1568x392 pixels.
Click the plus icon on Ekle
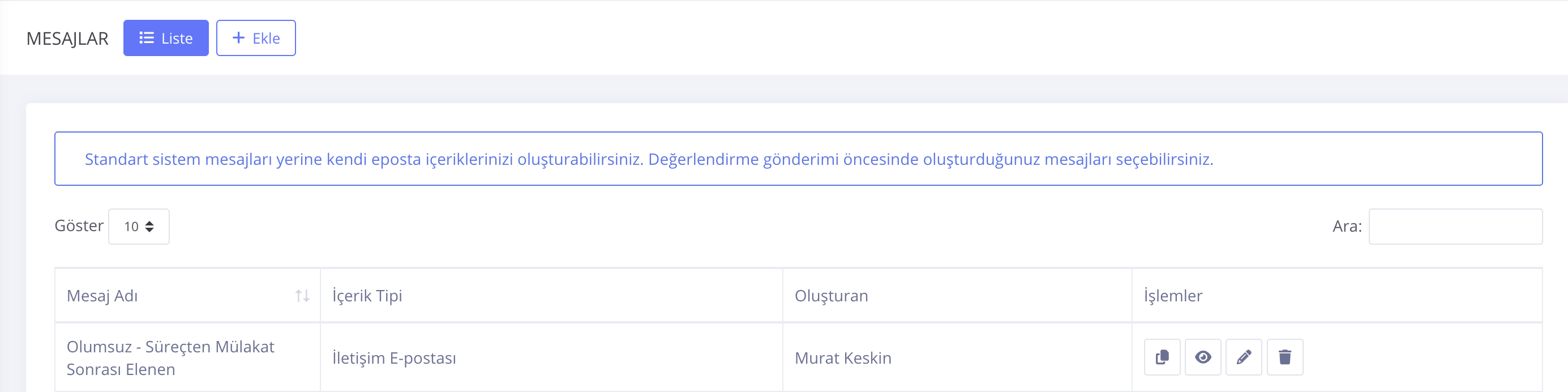click(239, 39)
